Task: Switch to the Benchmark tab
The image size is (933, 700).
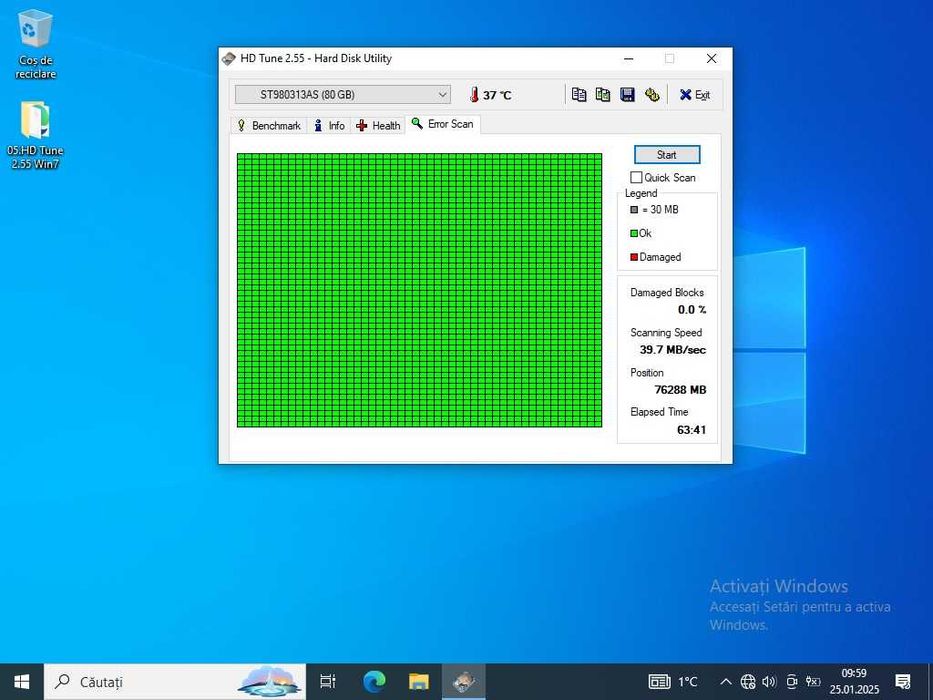Action: [x=269, y=126]
